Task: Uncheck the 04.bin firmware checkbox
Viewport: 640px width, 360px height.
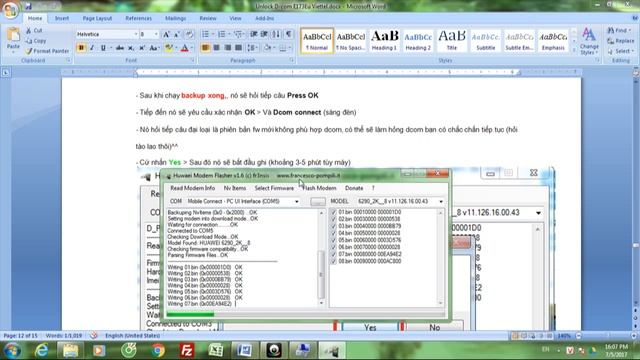Action: [x=333, y=233]
